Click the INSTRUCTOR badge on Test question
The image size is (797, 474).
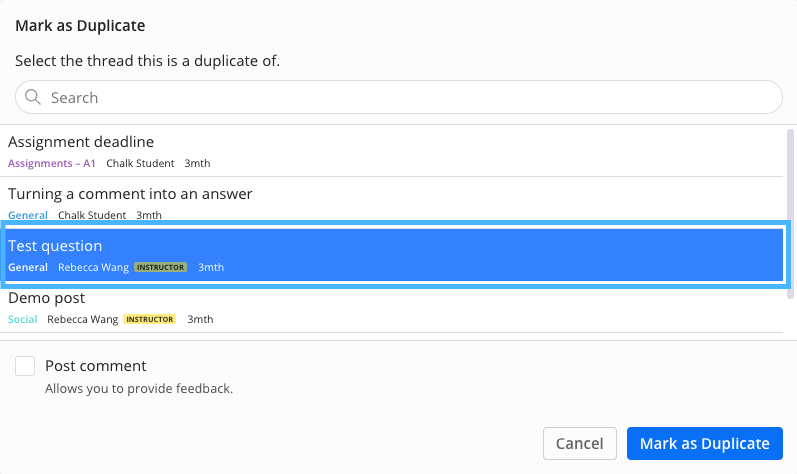click(161, 267)
